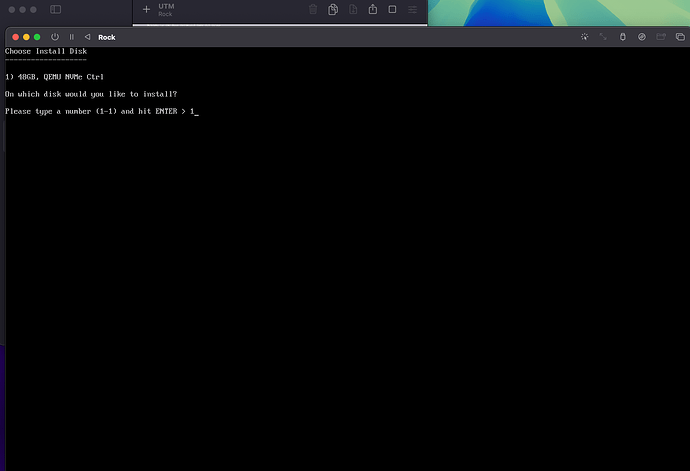This screenshot has height=471, width=690.
Task: Open VM settings sliders icon in UTM window
Action: (x=412, y=9)
